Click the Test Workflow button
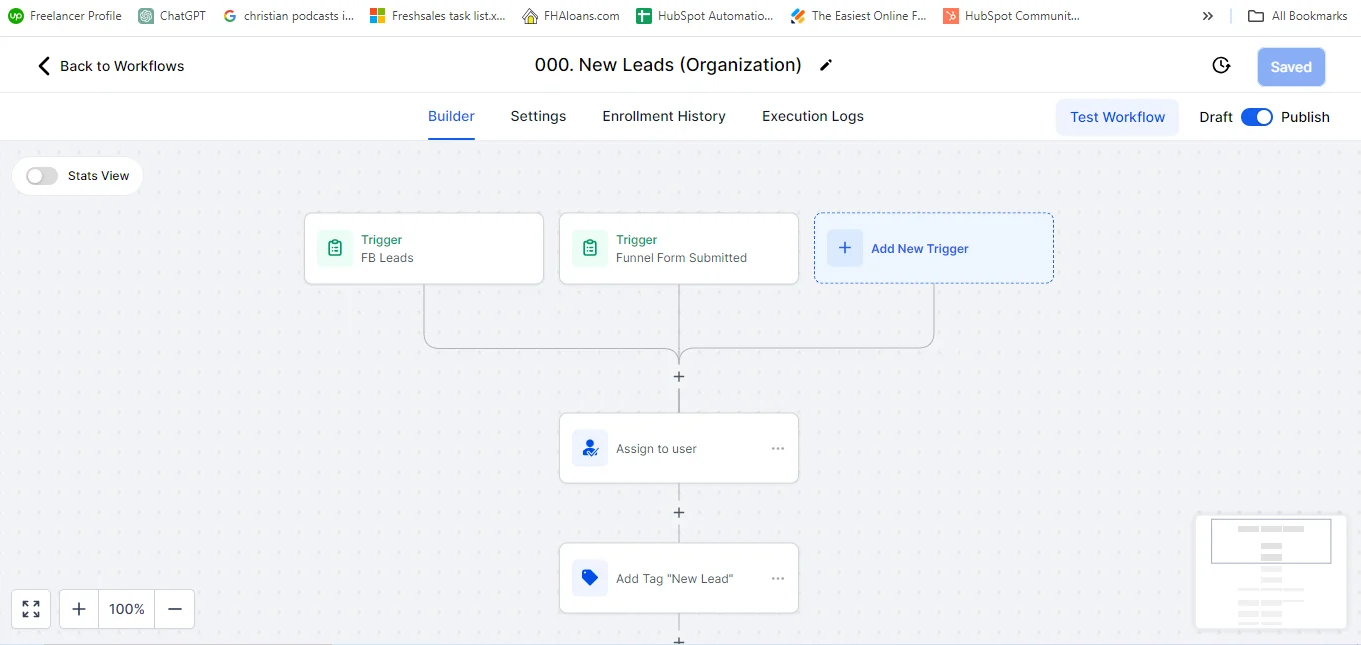1361x645 pixels. tap(1117, 117)
